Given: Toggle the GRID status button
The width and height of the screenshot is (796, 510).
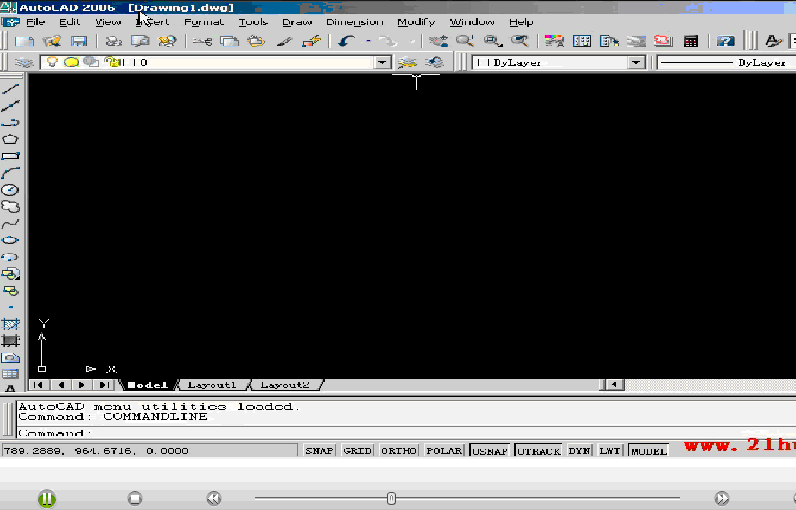Looking at the screenshot, I should (357, 451).
